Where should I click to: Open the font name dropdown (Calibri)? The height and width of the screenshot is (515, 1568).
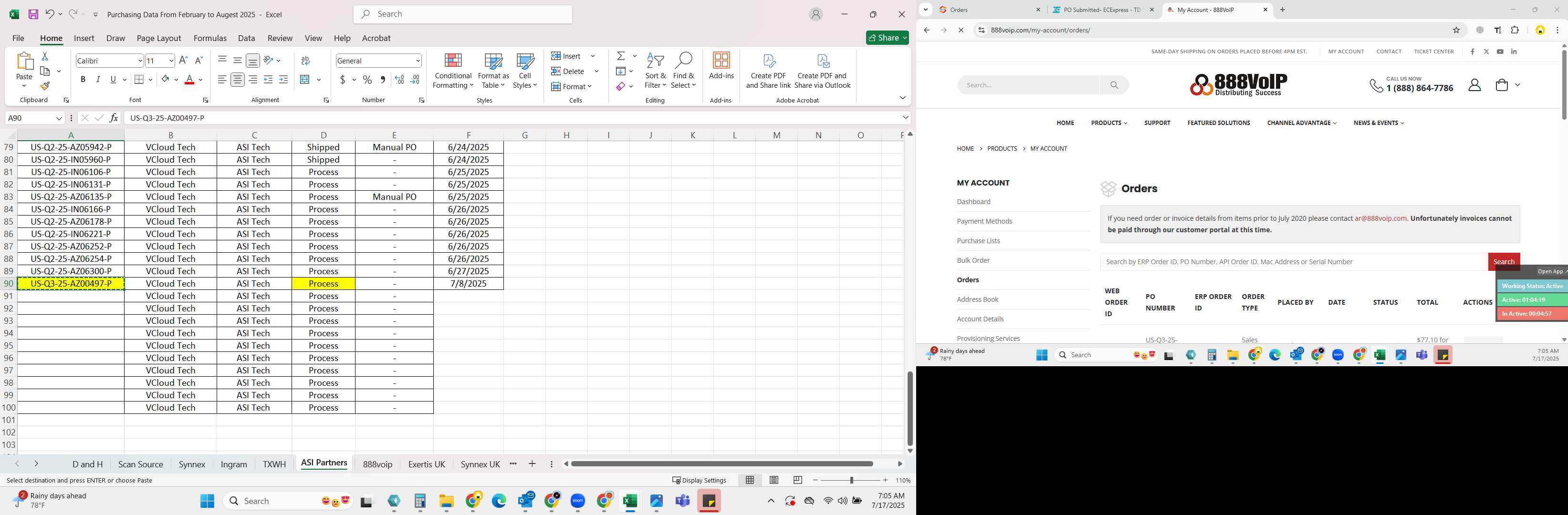pyautogui.click(x=140, y=60)
